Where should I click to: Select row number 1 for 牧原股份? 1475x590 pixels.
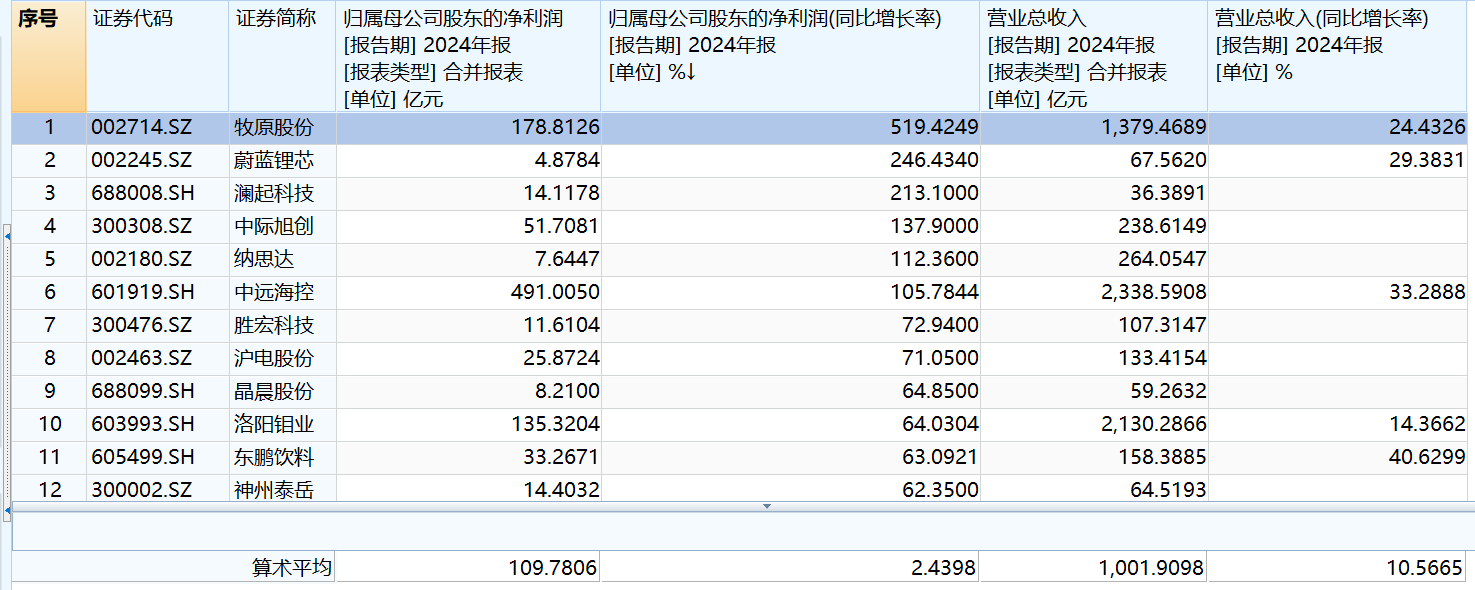click(x=49, y=128)
